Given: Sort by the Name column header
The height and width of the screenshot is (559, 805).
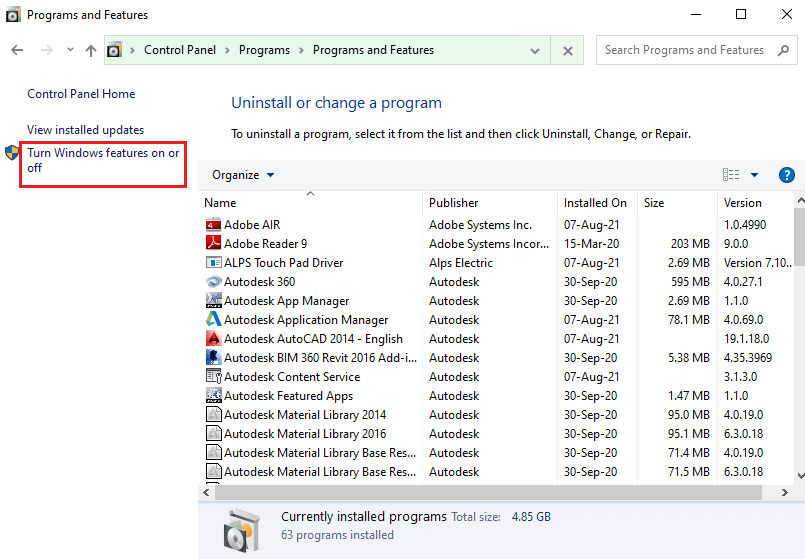Looking at the screenshot, I should (311, 203).
